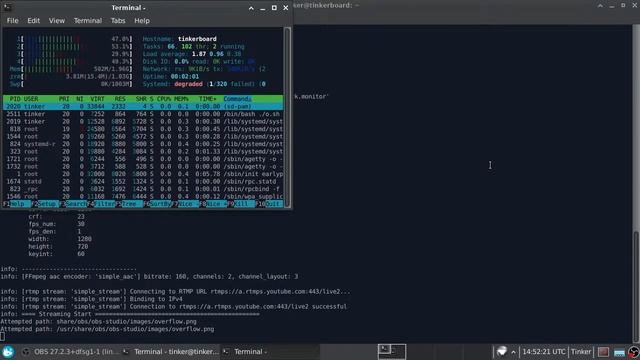The width and height of the screenshot is (640, 360).
Task: Click the 'Binding to IPv4' log line
Action: (91, 299)
